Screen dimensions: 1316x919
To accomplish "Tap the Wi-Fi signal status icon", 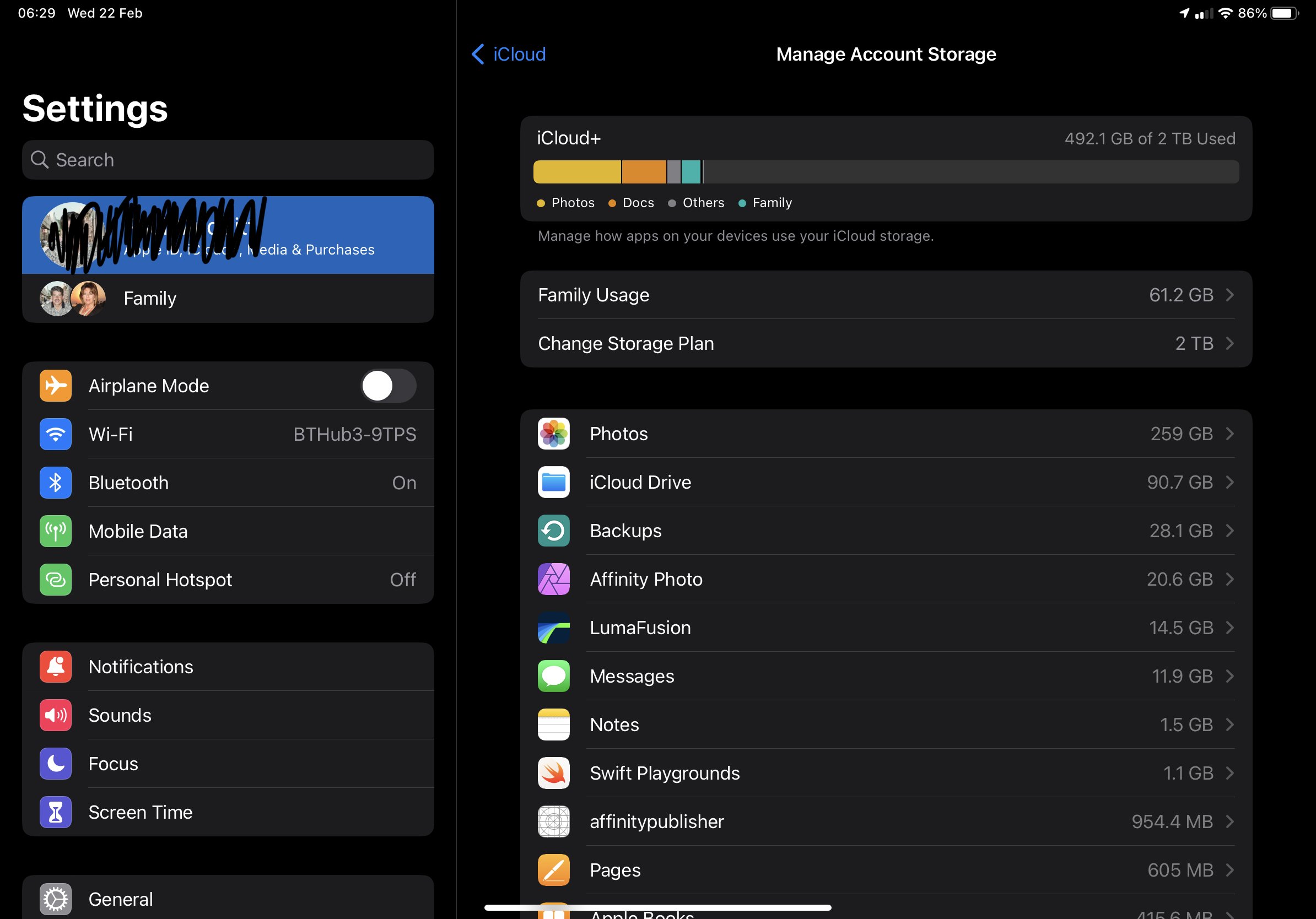I will (x=1226, y=13).
